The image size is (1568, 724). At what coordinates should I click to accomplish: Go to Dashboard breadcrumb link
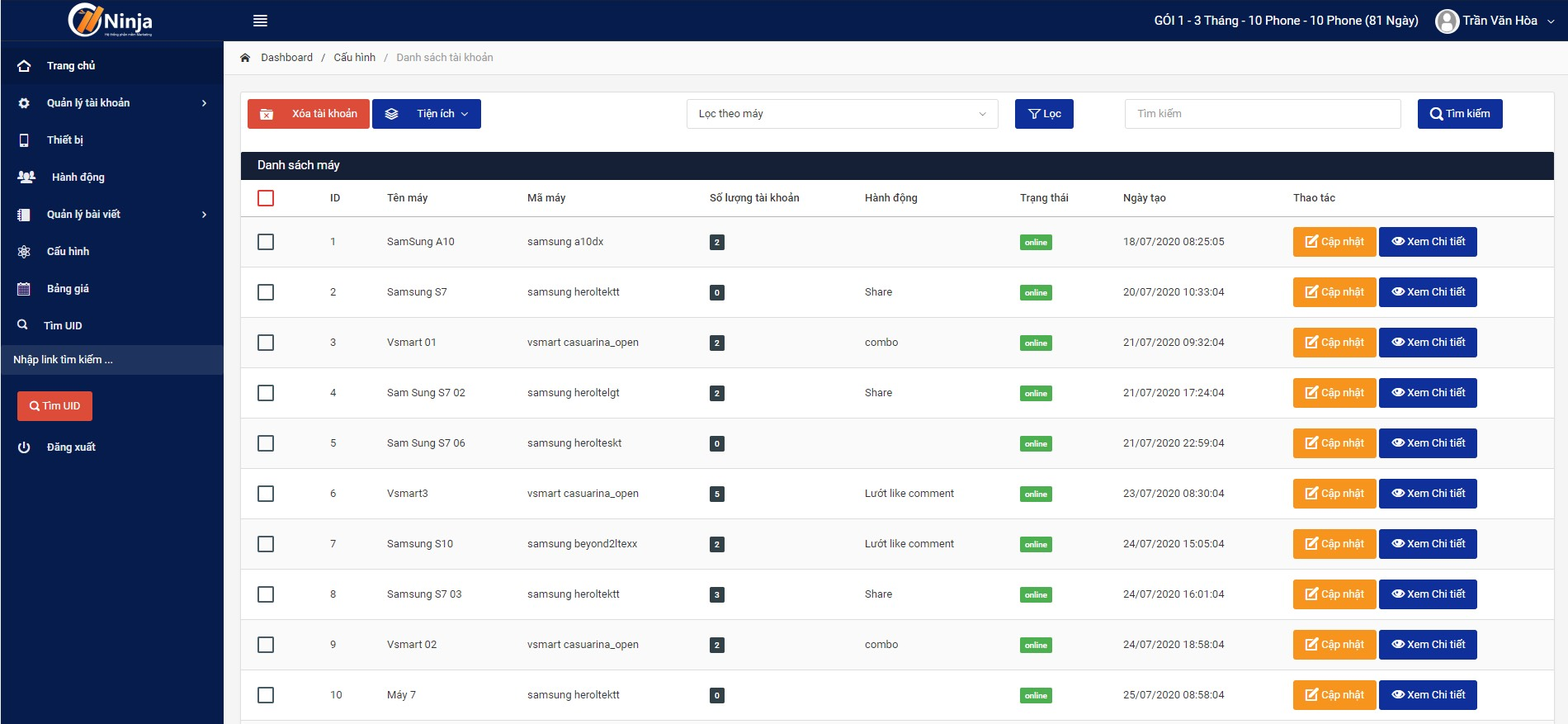(x=286, y=58)
